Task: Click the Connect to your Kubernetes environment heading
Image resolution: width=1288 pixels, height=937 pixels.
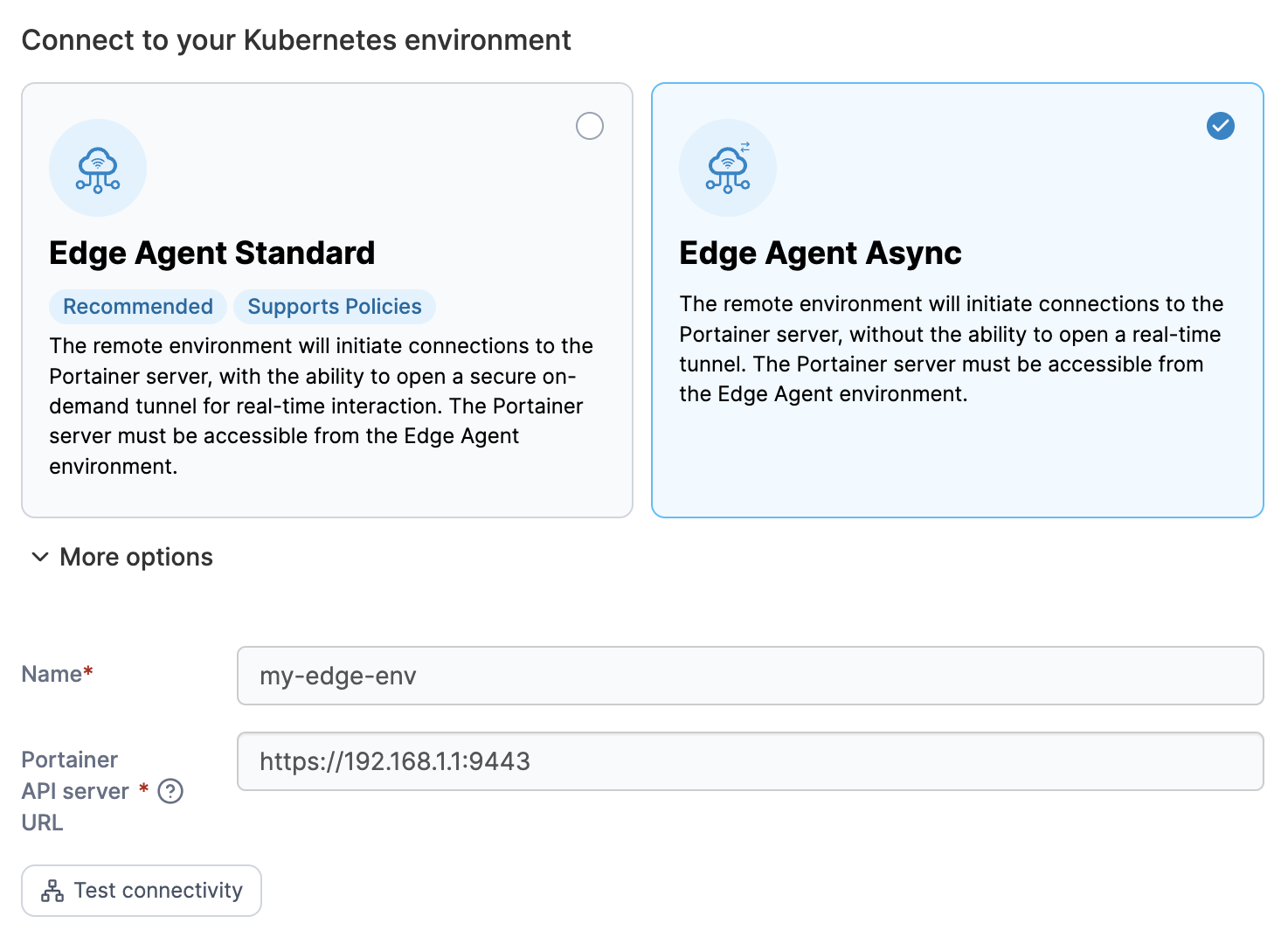Action: pyautogui.click(x=296, y=40)
